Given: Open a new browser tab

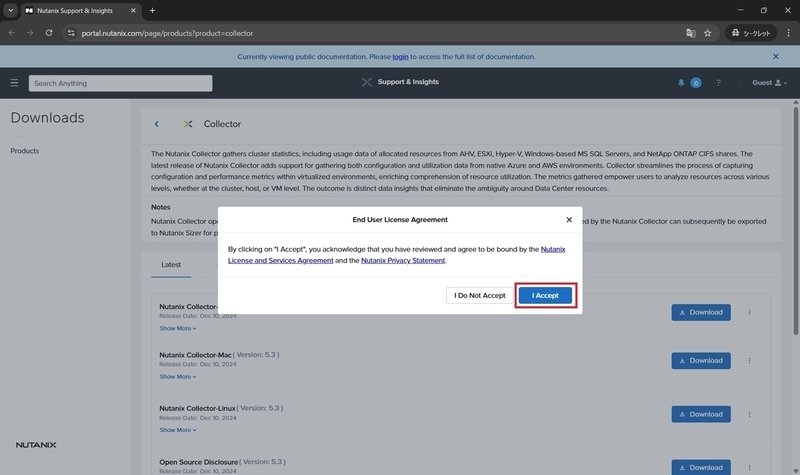Looking at the screenshot, I should click(x=153, y=10).
